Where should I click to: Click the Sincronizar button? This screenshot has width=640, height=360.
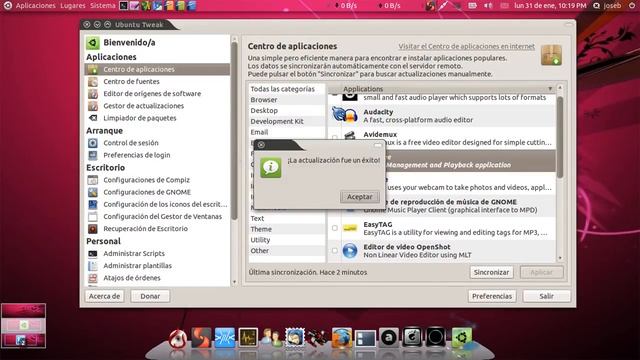click(x=491, y=272)
